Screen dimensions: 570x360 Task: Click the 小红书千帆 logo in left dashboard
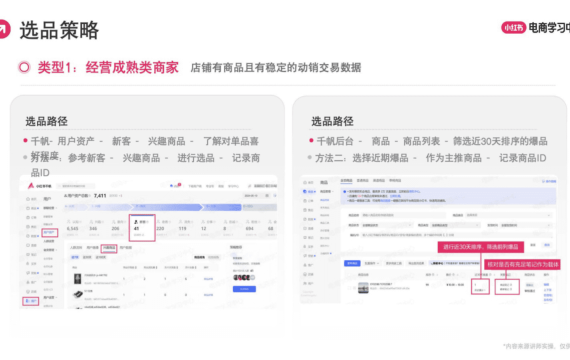point(40,186)
